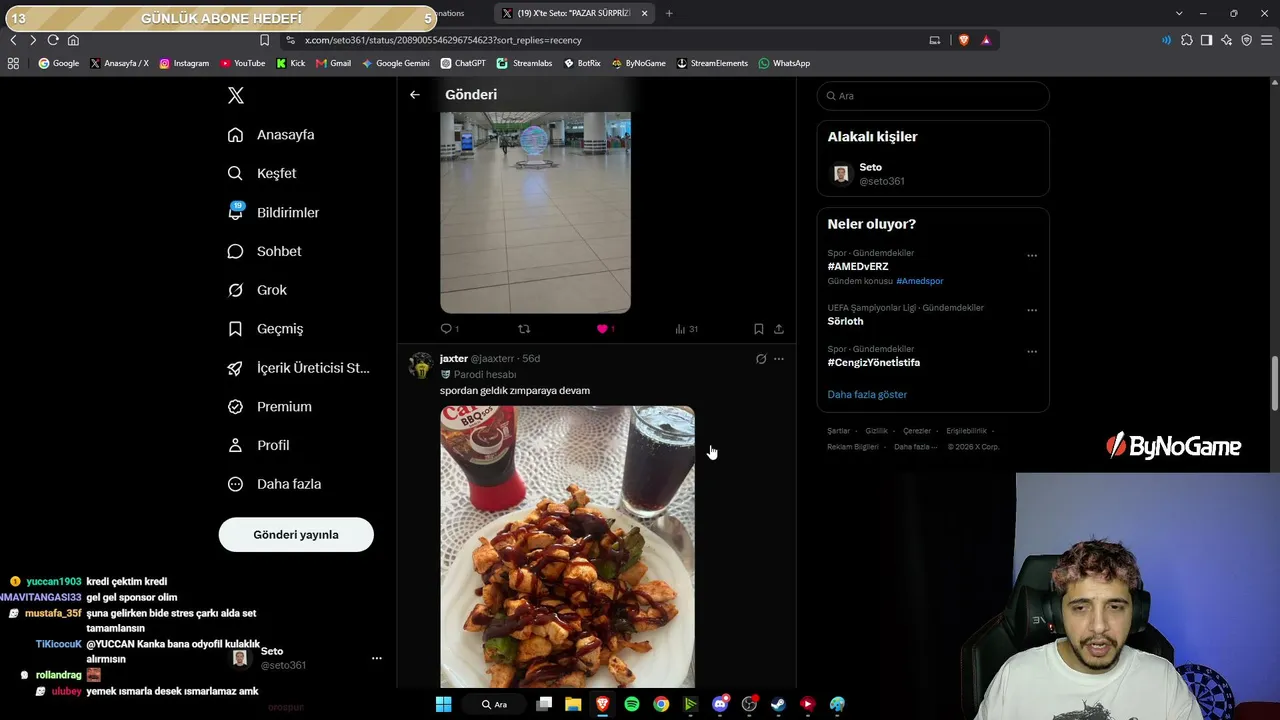Open the Sörloth trending topic
Viewport: 1280px width, 720px height.
[845, 321]
